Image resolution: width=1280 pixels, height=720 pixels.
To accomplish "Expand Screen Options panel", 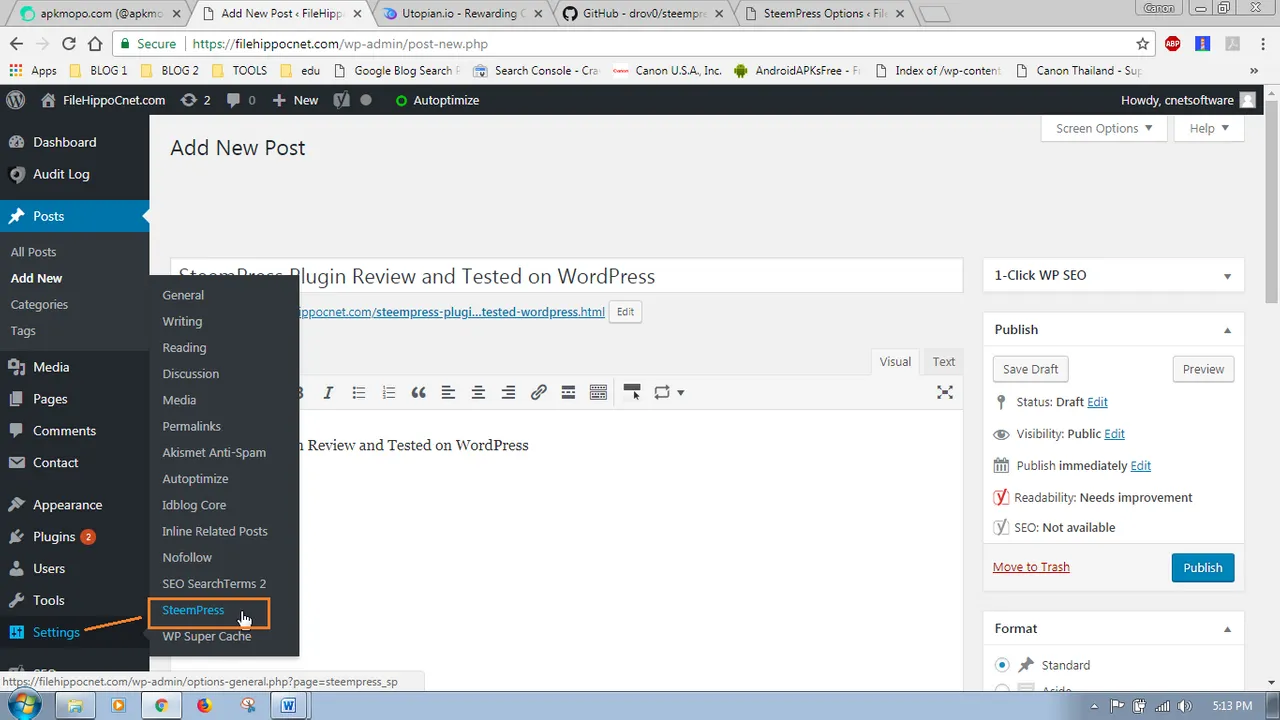I will click(x=1104, y=128).
